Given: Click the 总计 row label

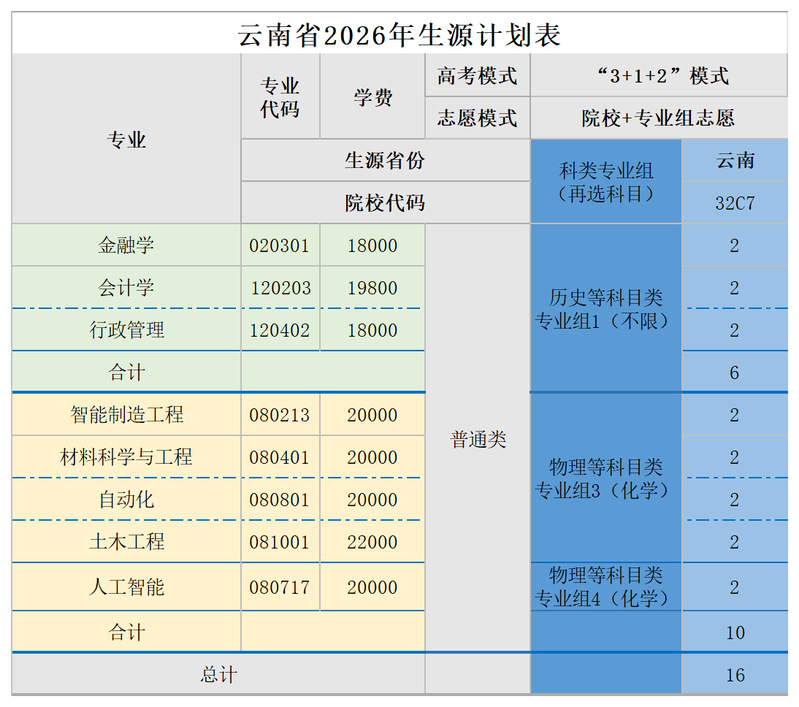Looking at the screenshot, I should pyautogui.click(x=218, y=674).
